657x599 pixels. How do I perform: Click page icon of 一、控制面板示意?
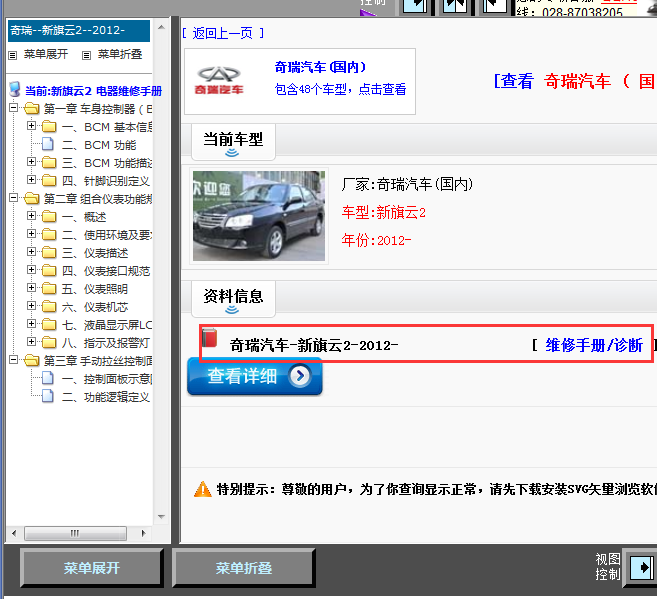pos(48,378)
